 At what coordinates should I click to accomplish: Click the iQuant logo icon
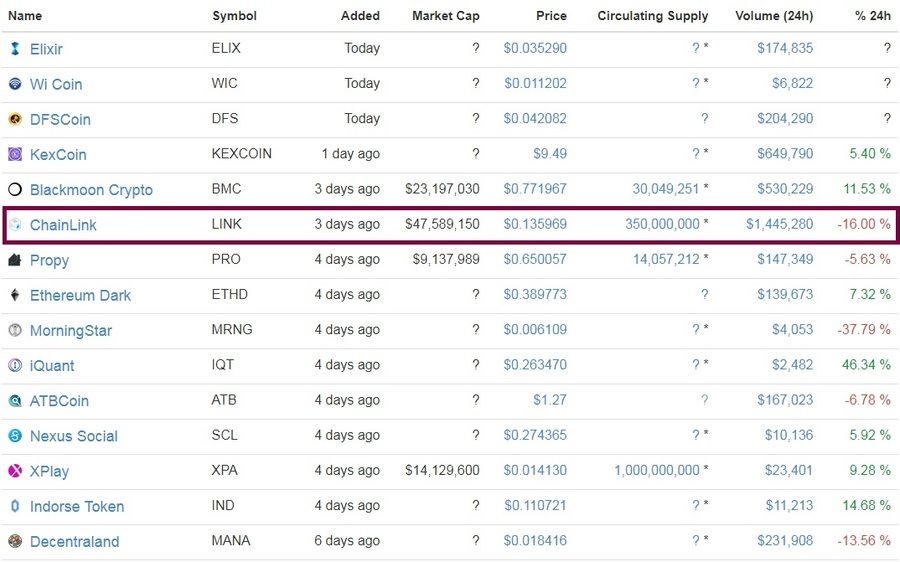[x=15, y=365]
